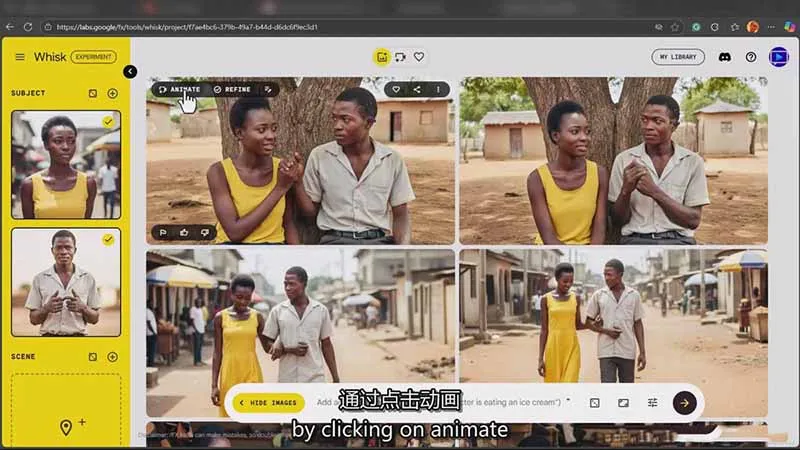Collapse the gallery with Hide Images
Viewport: 800px width, 450px height.
[268, 402]
